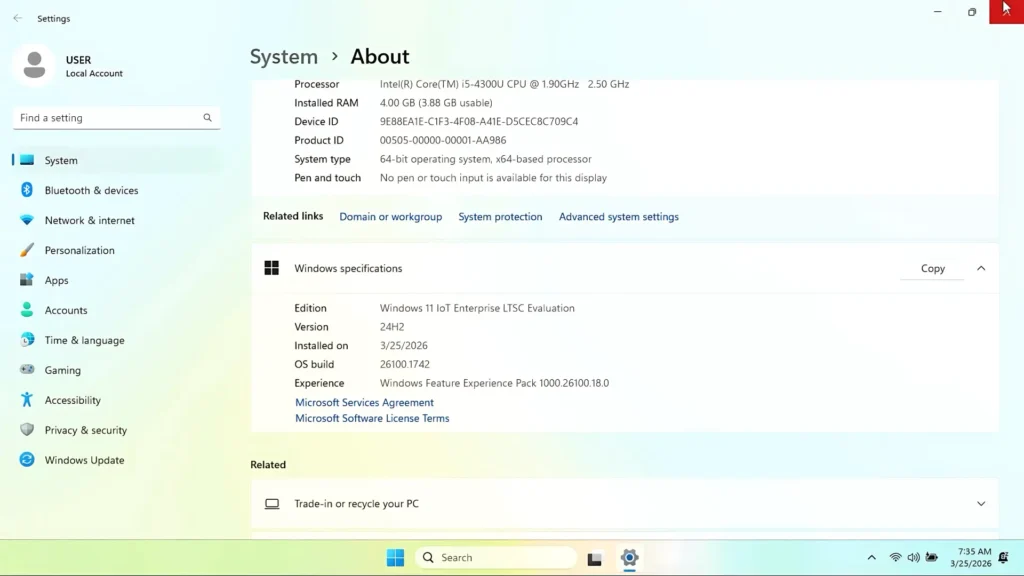Go to Accessibility settings

coord(116,400)
